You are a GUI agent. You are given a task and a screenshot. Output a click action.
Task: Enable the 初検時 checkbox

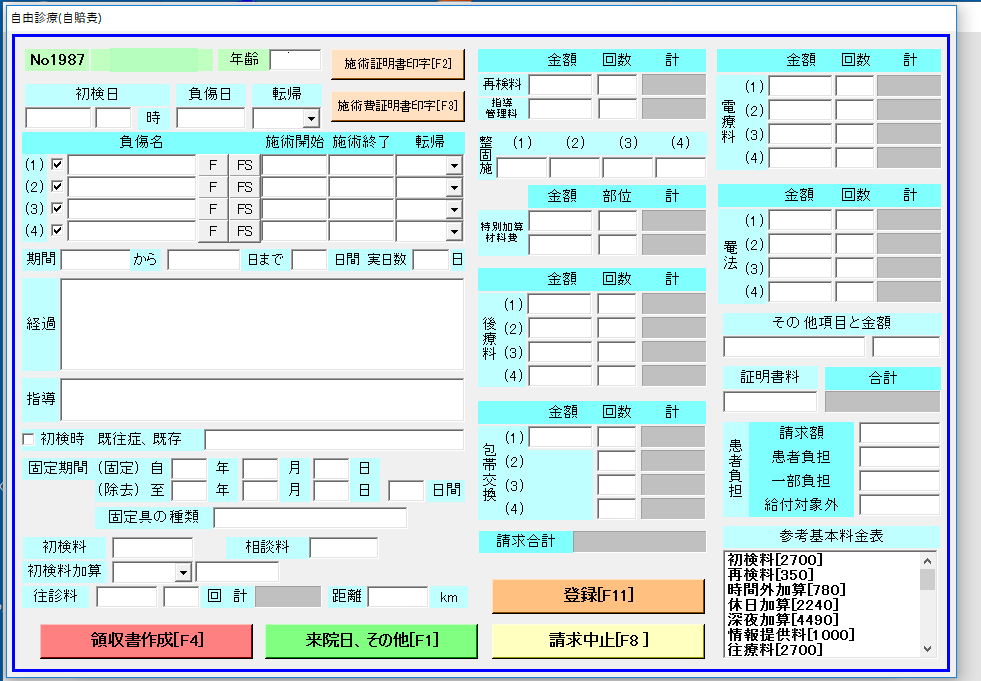tap(29, 439)
